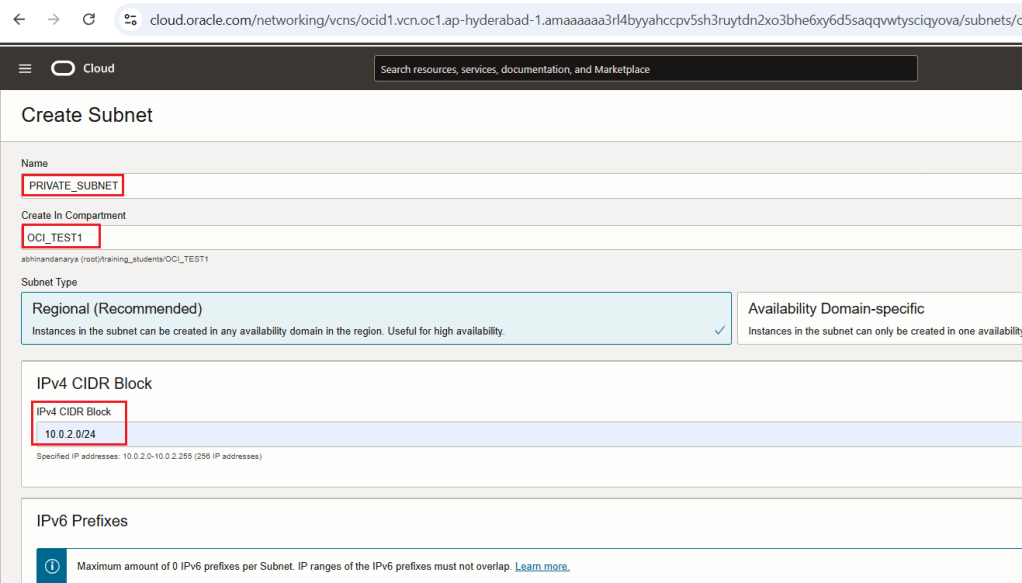Click the browser URL address bar

(580, 19)
